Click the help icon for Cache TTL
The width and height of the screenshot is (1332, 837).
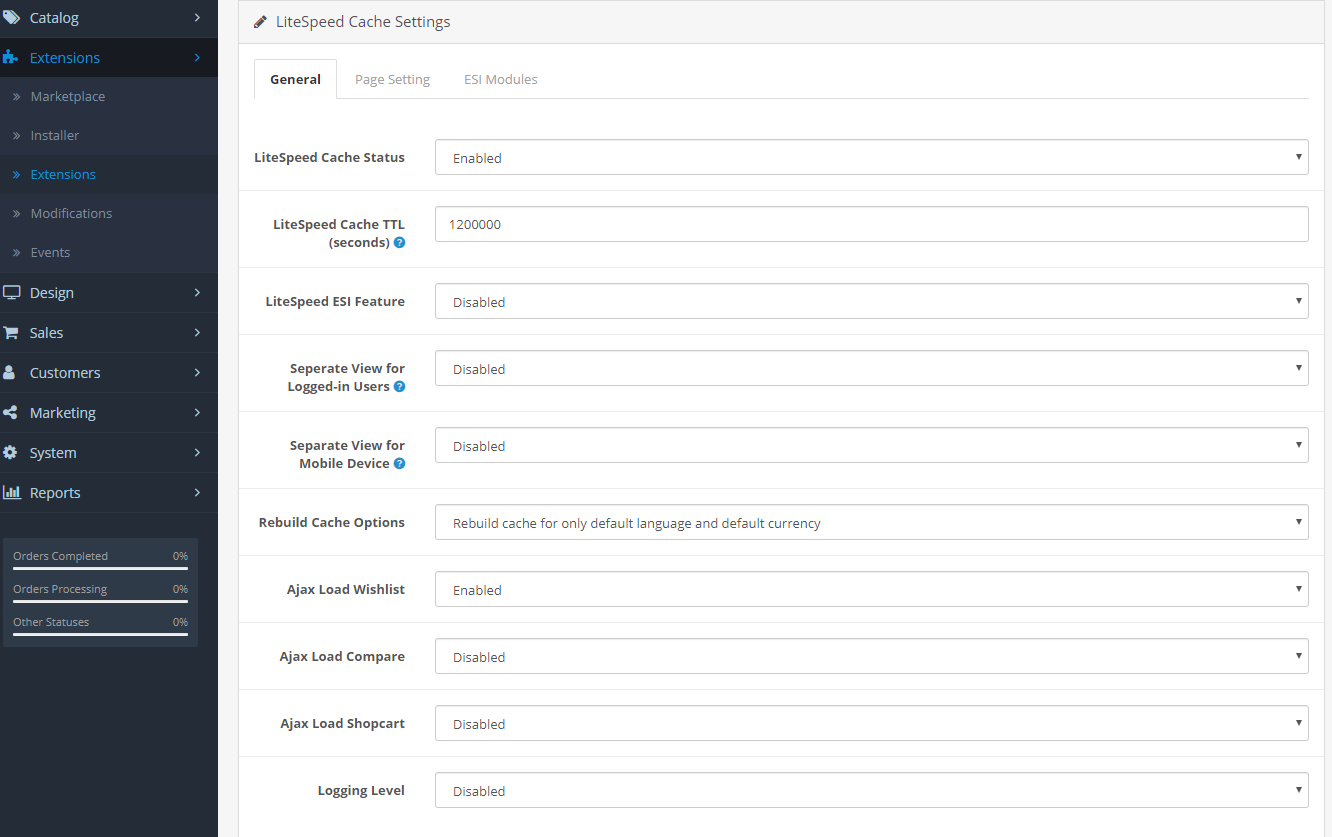click(x=399, y=243)
